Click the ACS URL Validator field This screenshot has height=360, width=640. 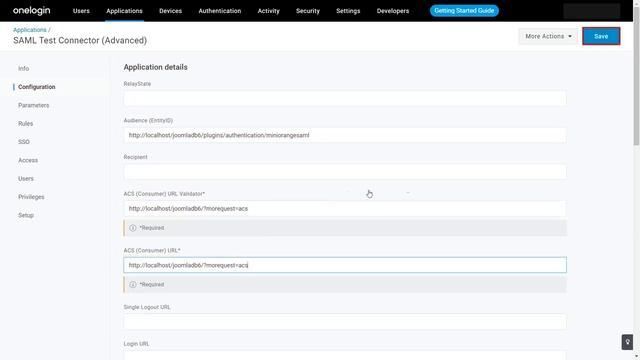click(345, 209)
